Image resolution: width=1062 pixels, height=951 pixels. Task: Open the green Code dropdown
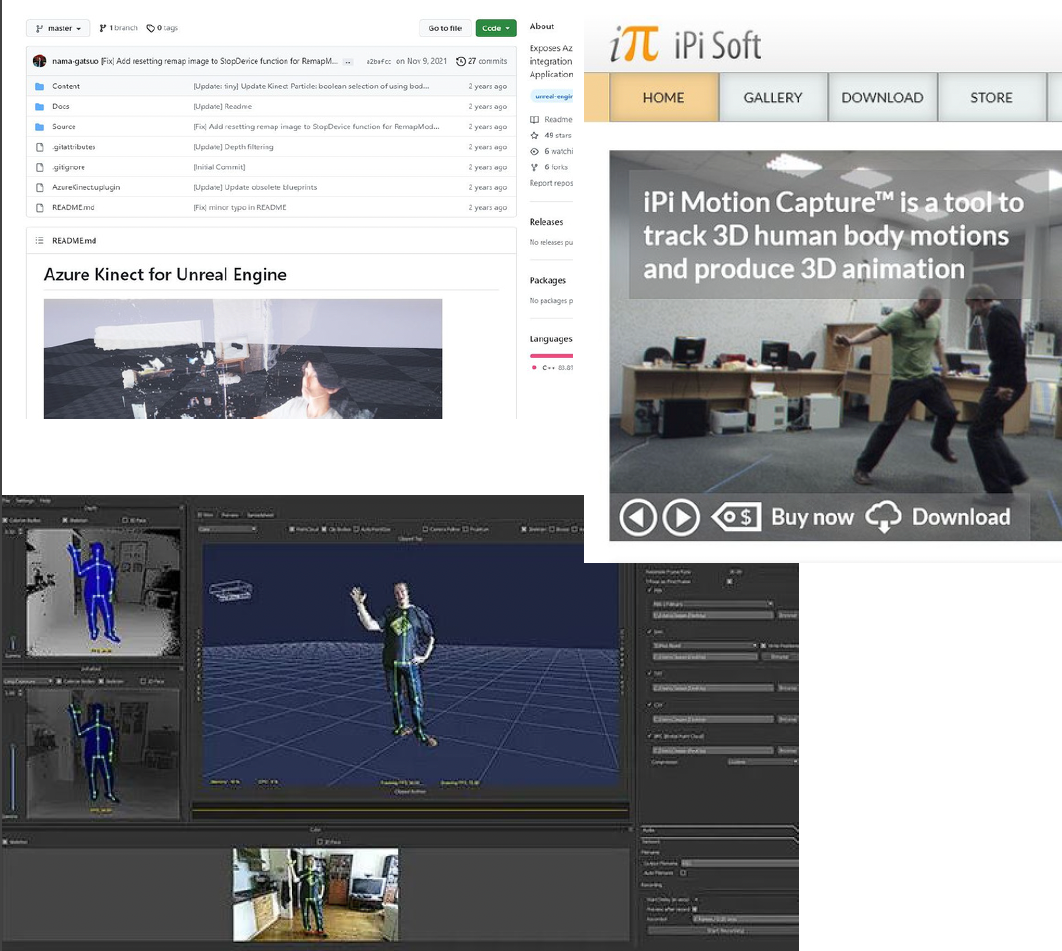tap(496, 28)
